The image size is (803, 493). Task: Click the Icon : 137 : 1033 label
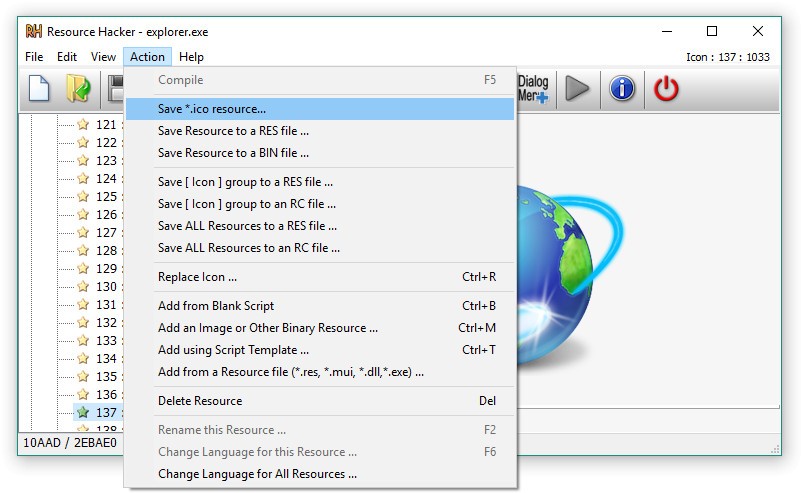click(728, 57)
